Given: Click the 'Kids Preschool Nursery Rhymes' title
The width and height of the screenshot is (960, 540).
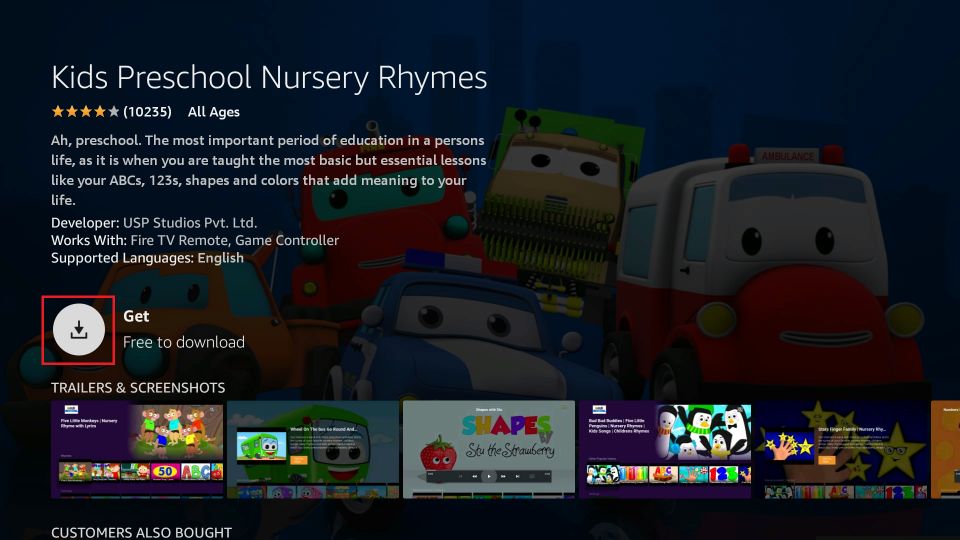Looking at the screenshot, I should [269, 78].
